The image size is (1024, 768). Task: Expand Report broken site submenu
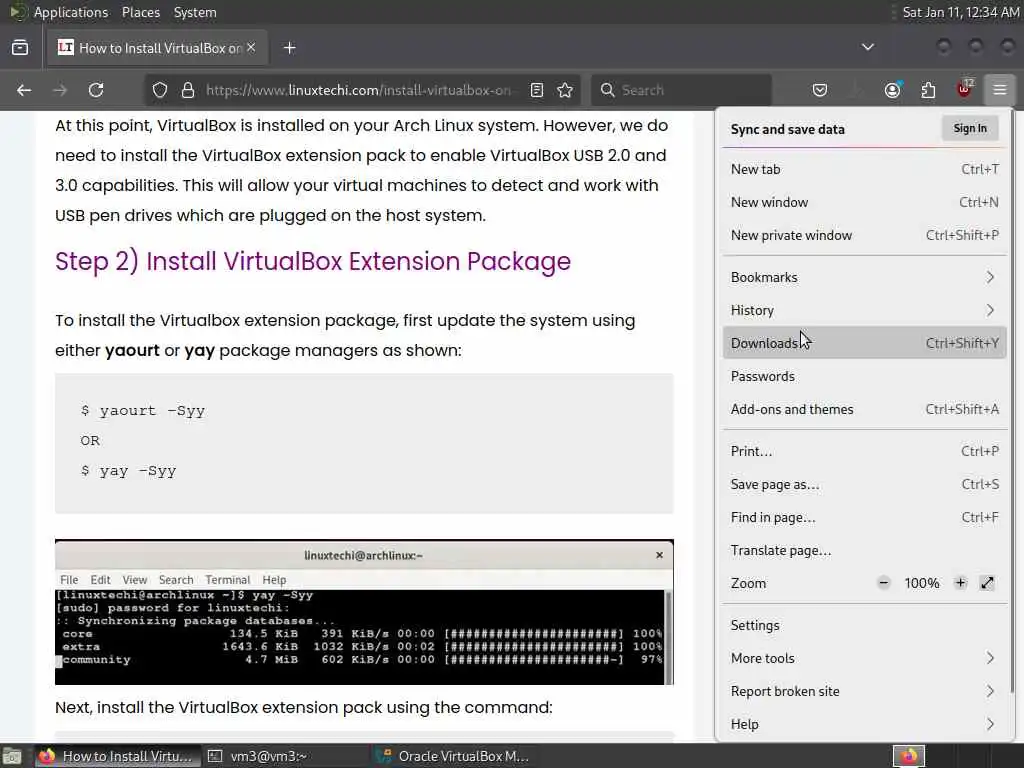[864, 691]
